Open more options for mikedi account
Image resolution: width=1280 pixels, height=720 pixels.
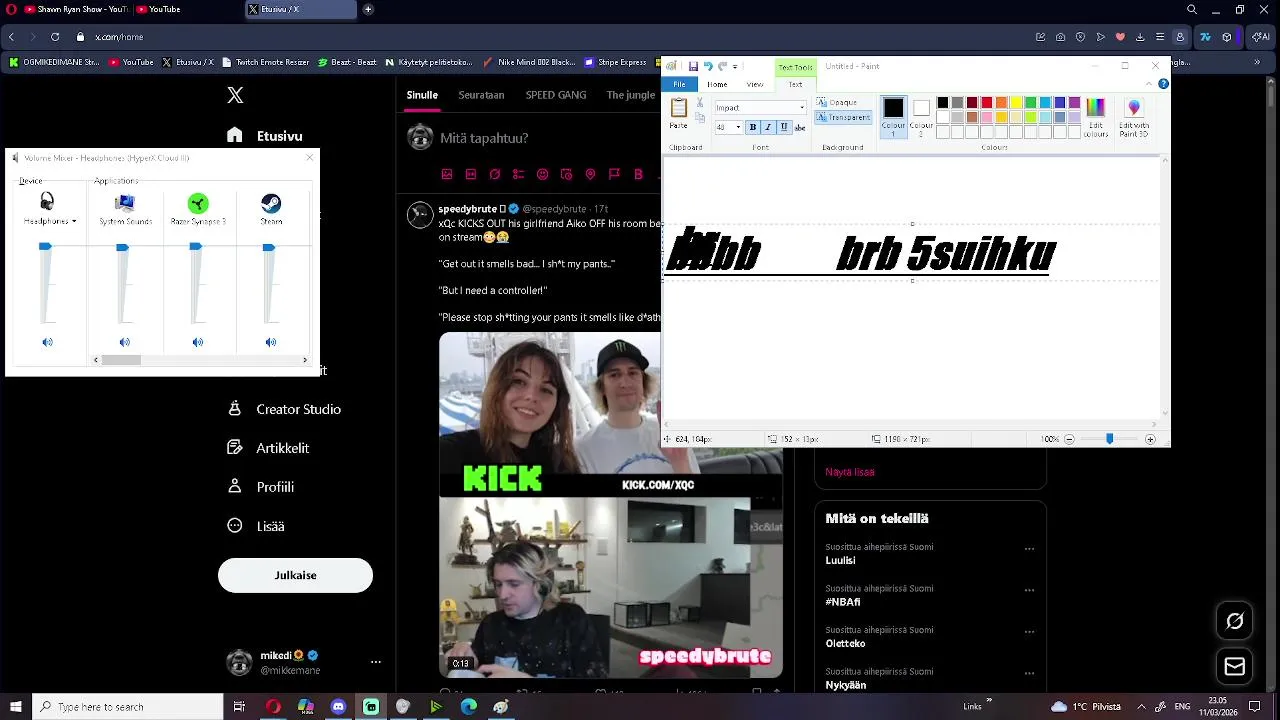click(x=376, y=662)
